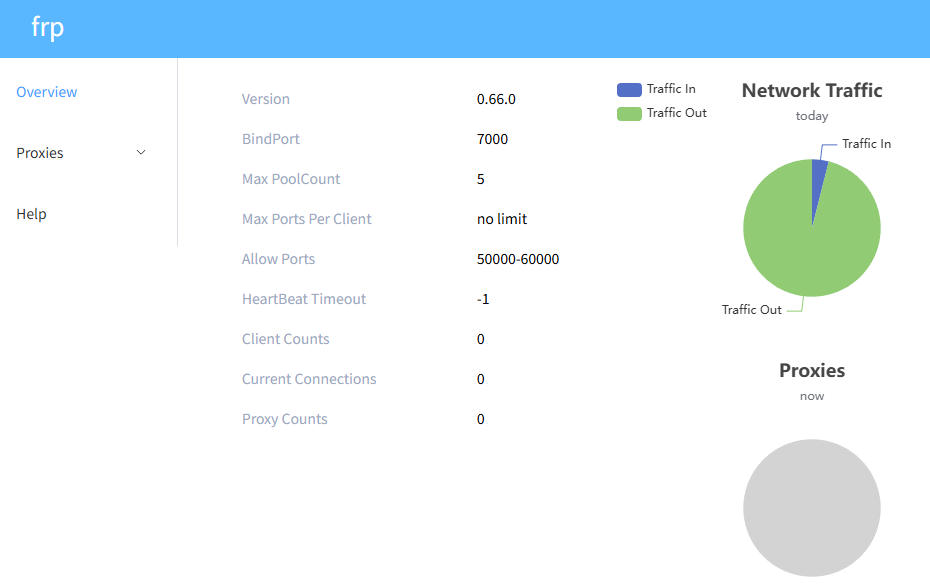This screenshot has width=930, height=585.
Task: Open the Help link in sidebar
Action: click(31, 214)
